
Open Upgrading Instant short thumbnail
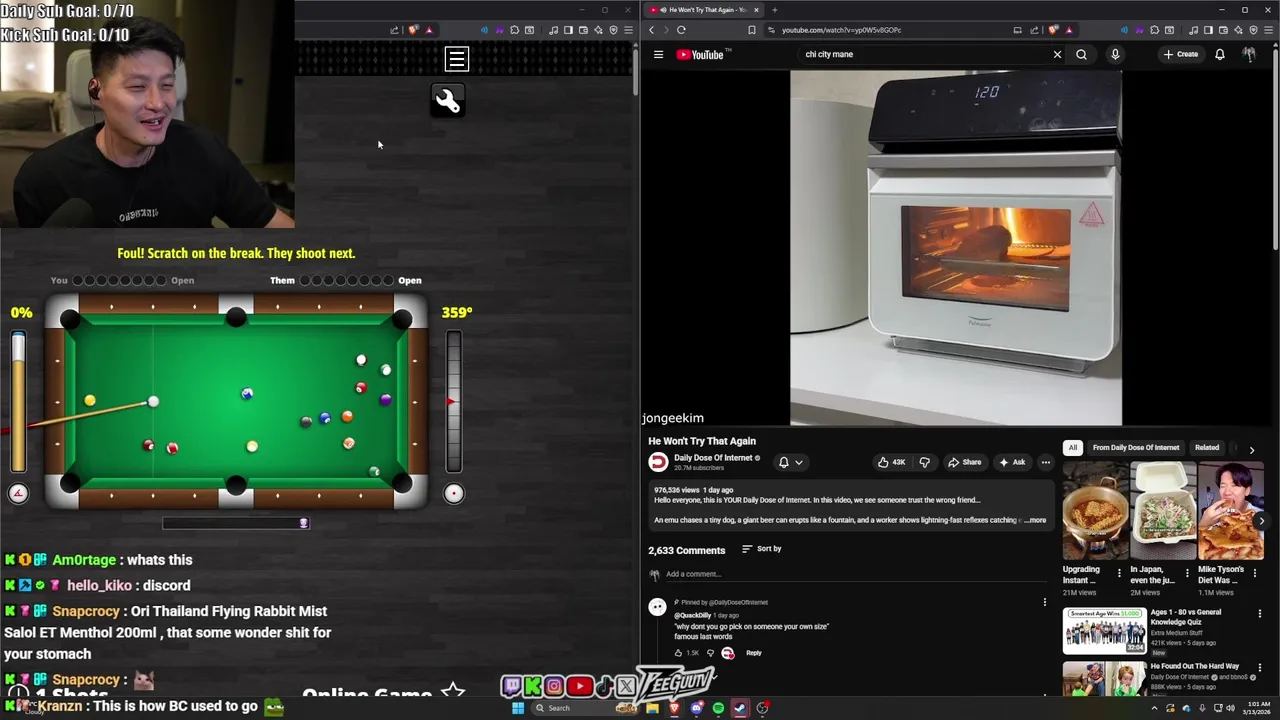(x=1095, y=510)
